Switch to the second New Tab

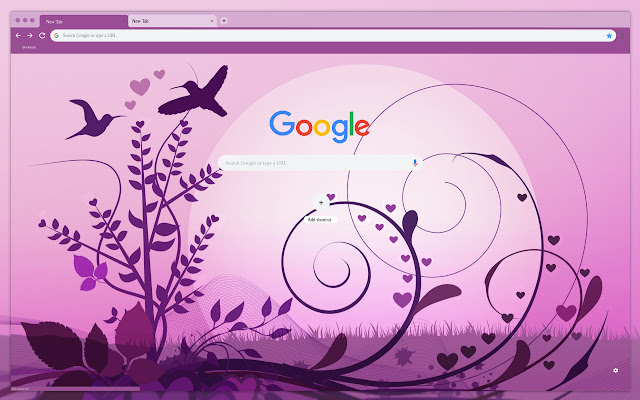tap(172, 21)
